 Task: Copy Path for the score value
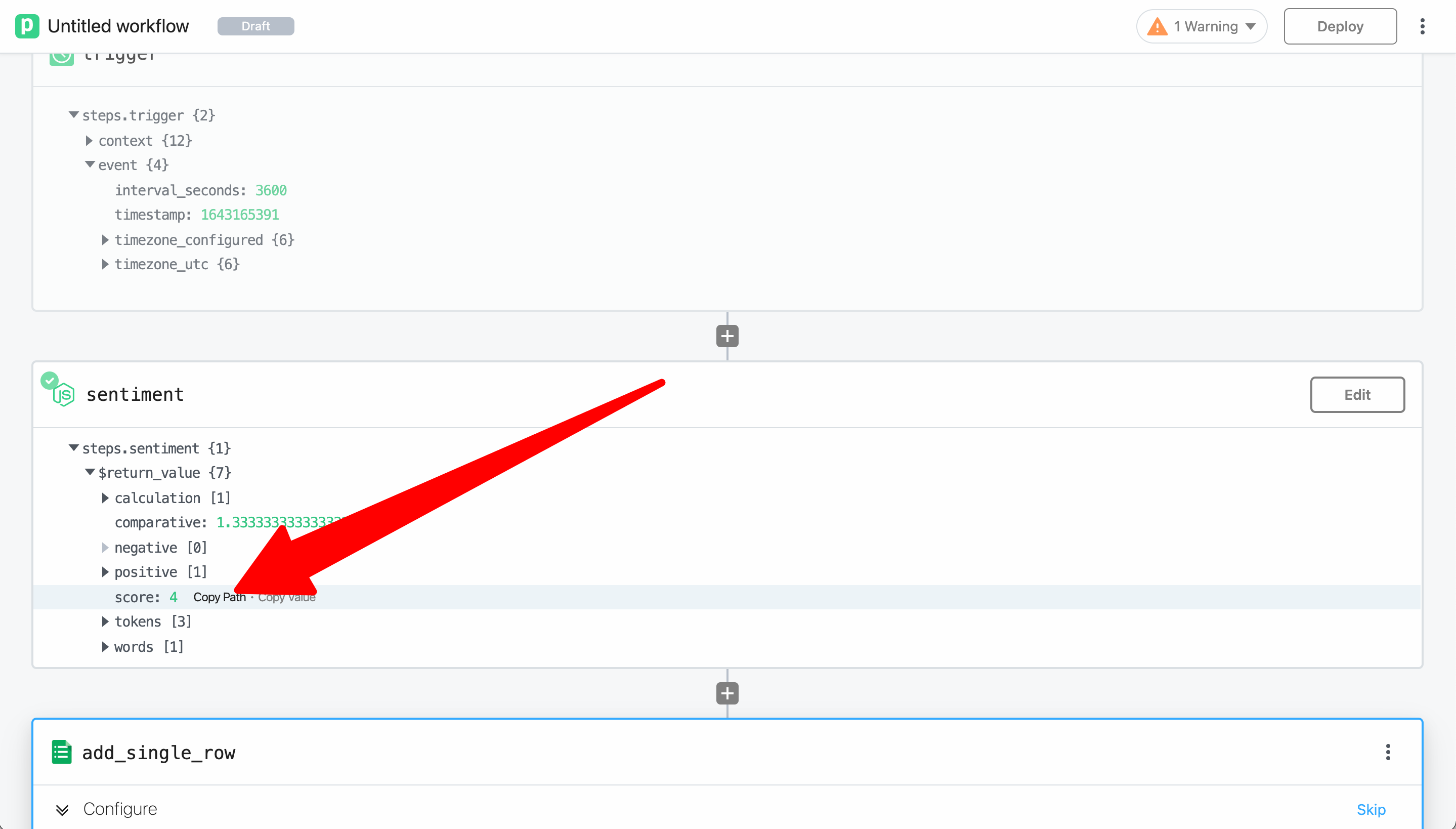[x=219, y=597]
